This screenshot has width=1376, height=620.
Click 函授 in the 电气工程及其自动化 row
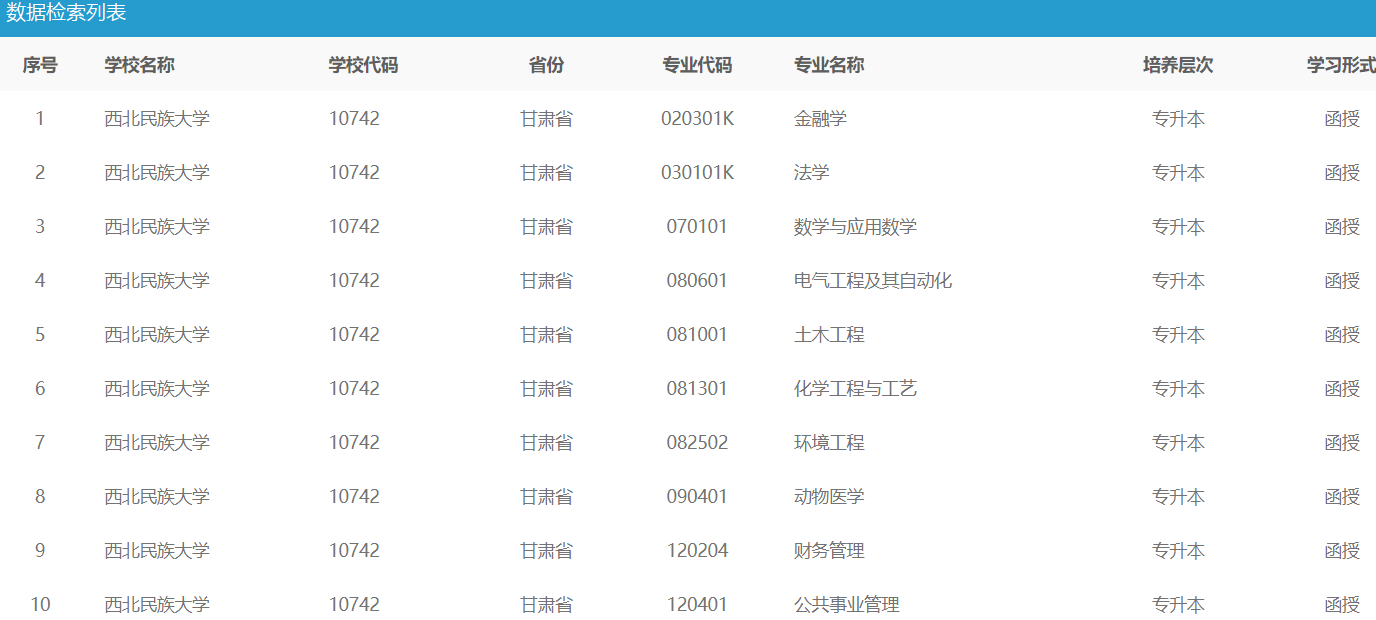pos(1342,281)
